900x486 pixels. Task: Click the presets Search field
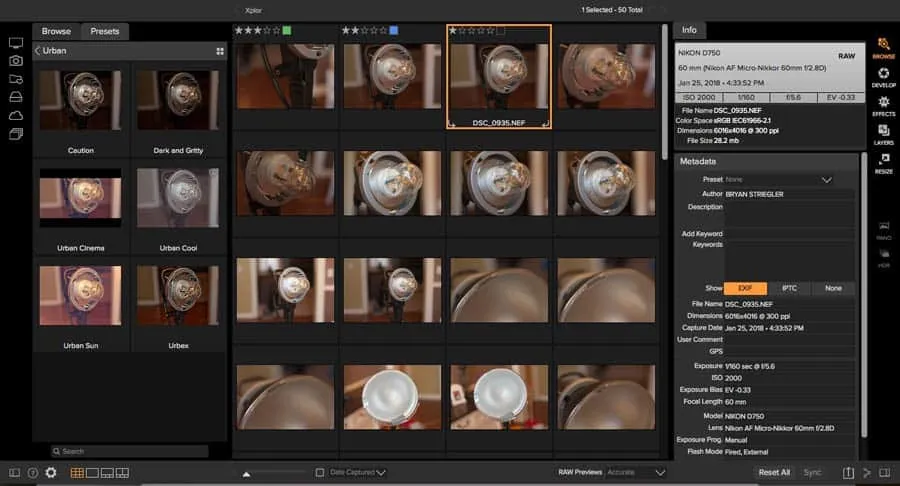coord(129,452)
